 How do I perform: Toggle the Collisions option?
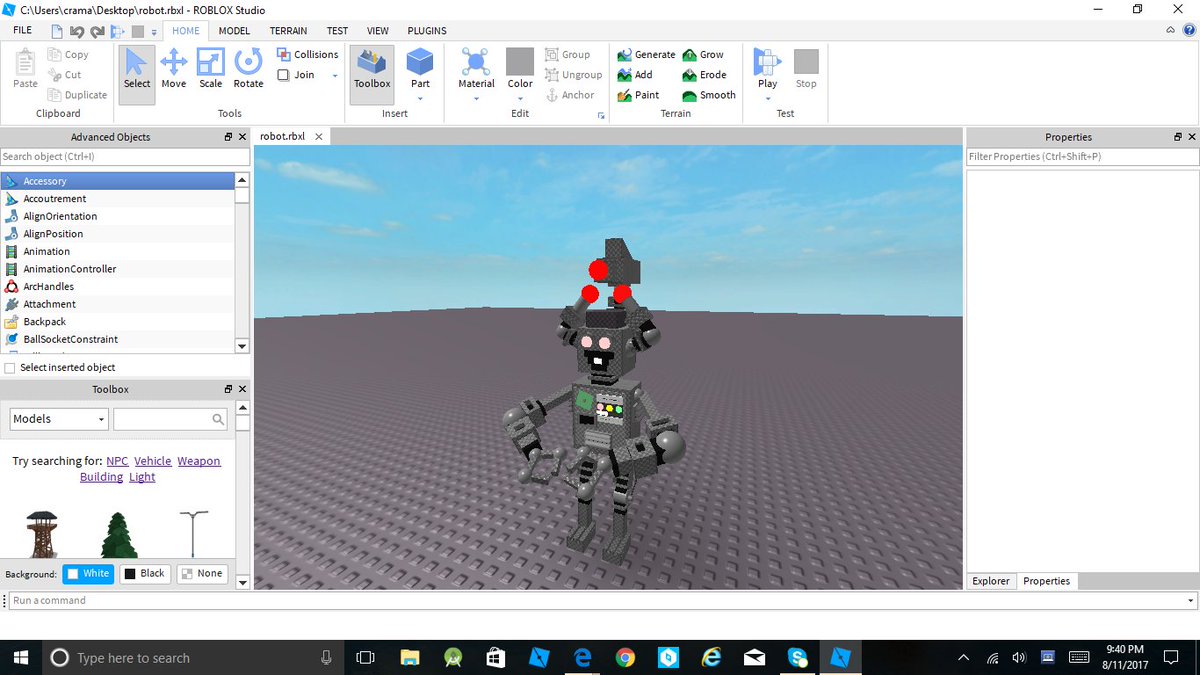pos(307,55)
